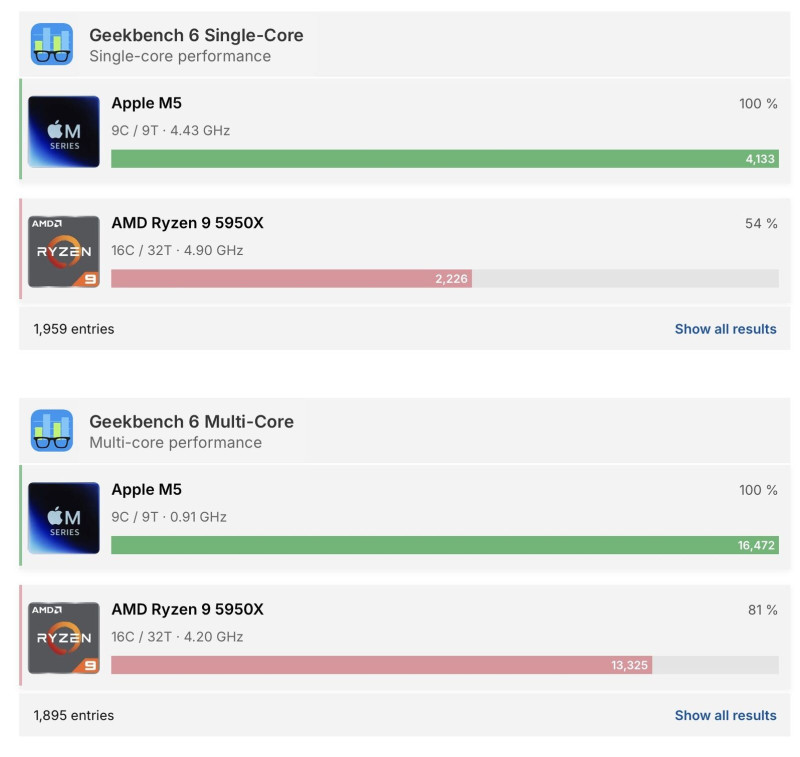This screenshot has height=757, width=800.
Task: Click the AMD Ryzen 9 badge in Multi-Core
Action: [64, 637]
